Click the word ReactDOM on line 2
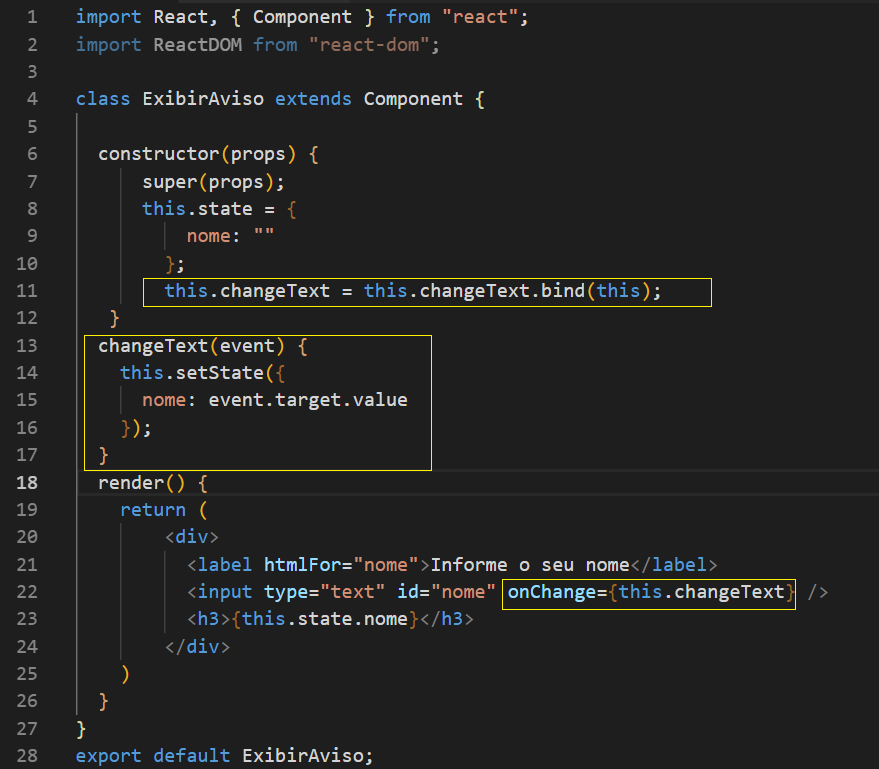The width and height of the screenshot is (879, 769). click(197, 45)
